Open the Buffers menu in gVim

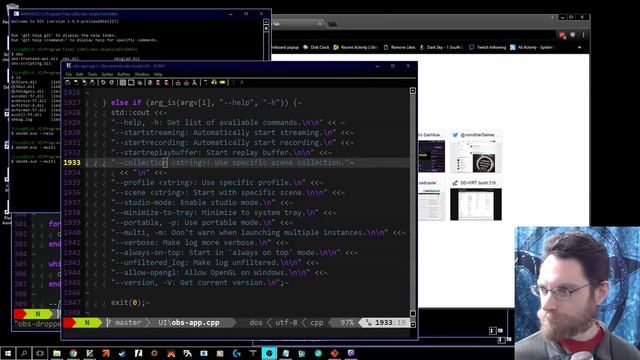(x=124, y=74)
